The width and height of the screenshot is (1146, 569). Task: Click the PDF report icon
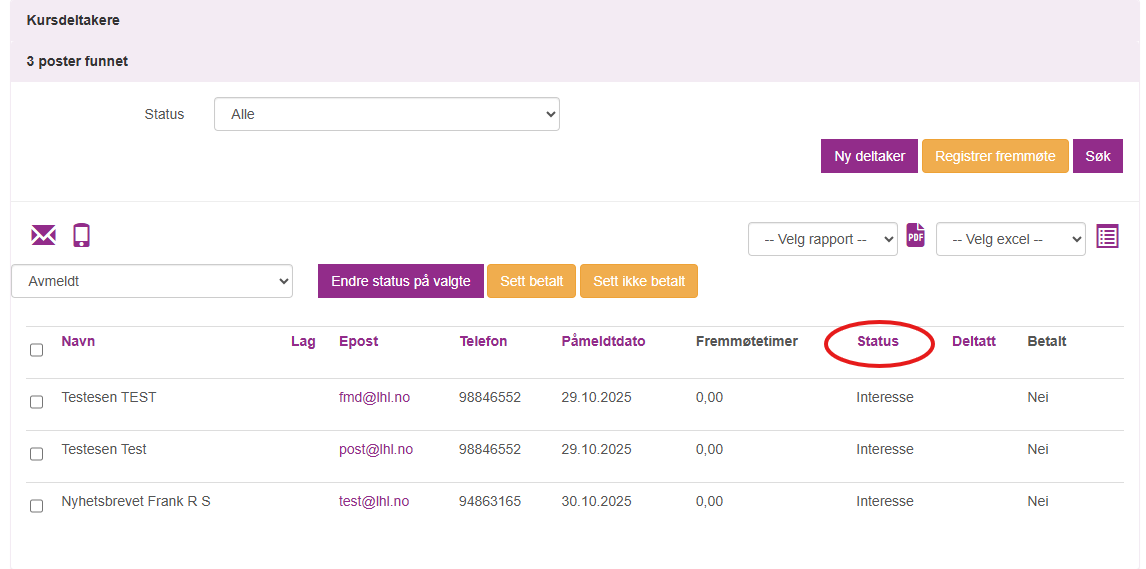[915, 236]
